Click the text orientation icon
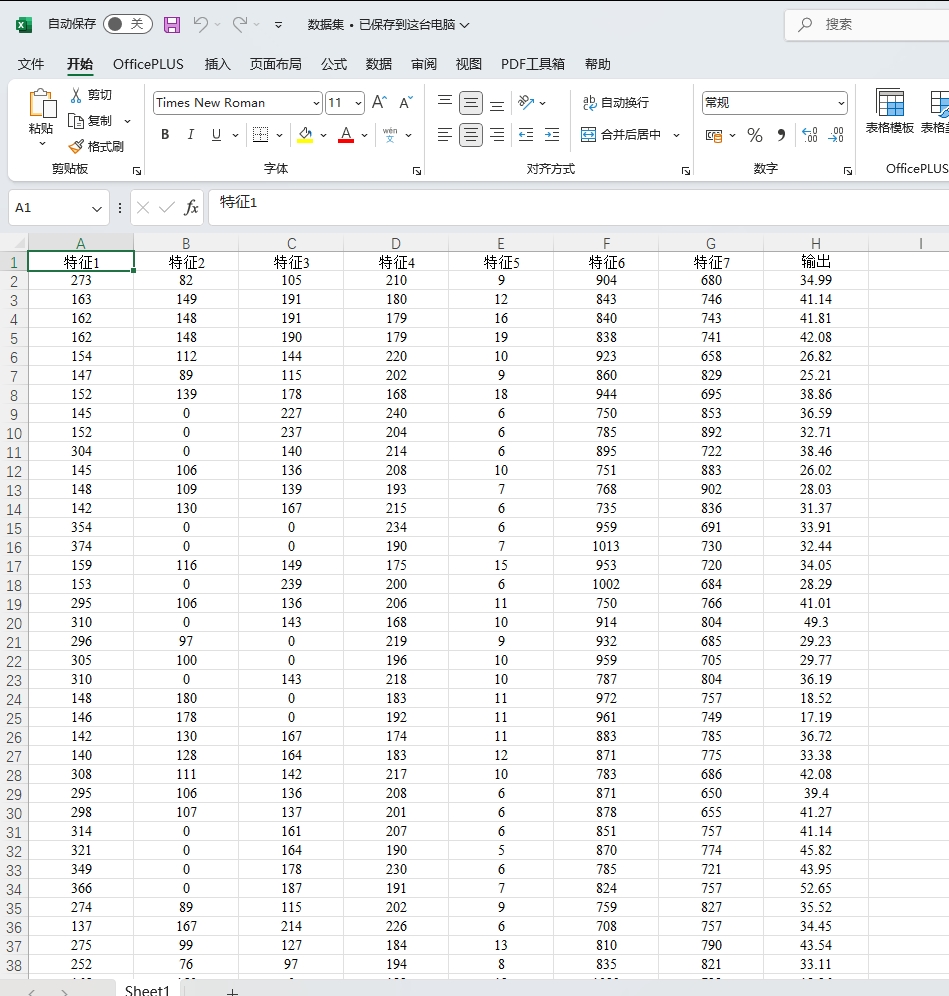 (526, 102)
